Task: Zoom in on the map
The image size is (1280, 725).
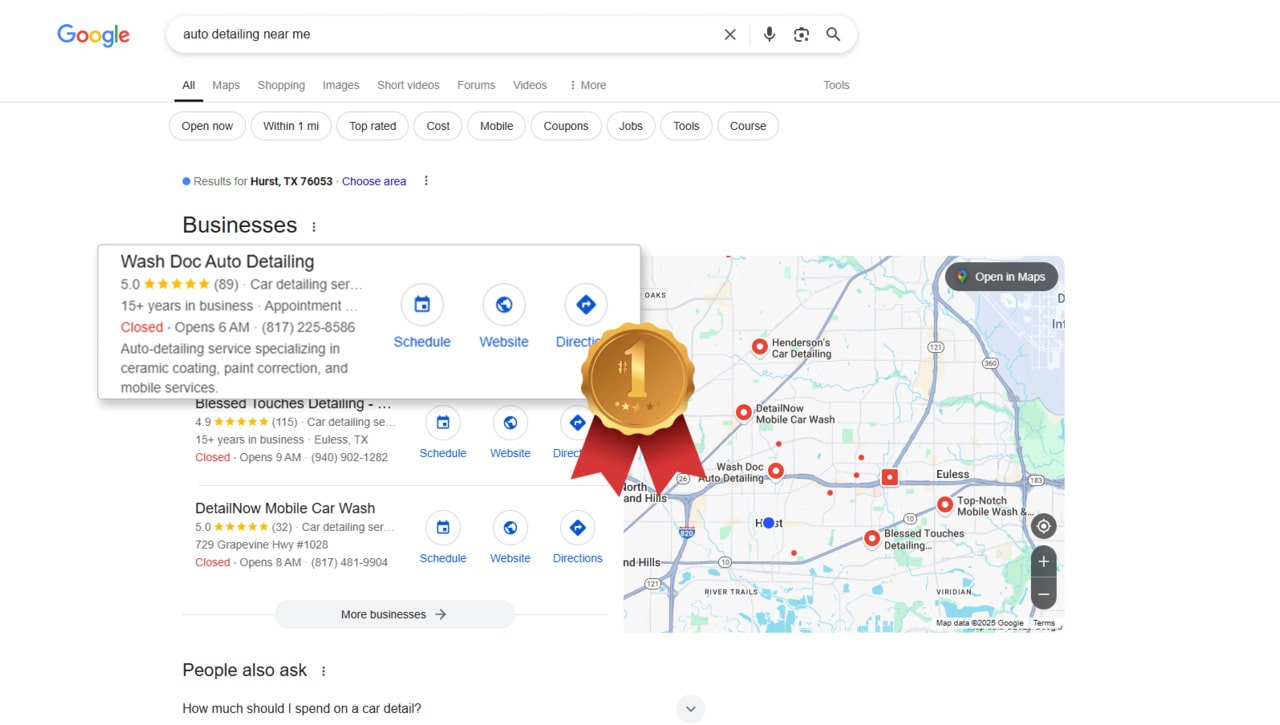Action: pyautogui.click(x=1044, y=561)
